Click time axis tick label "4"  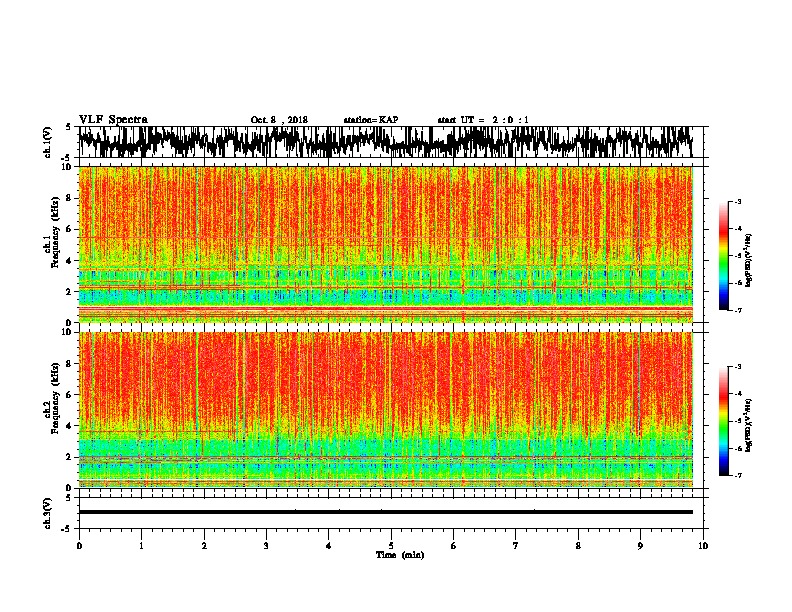click(329, 546)
